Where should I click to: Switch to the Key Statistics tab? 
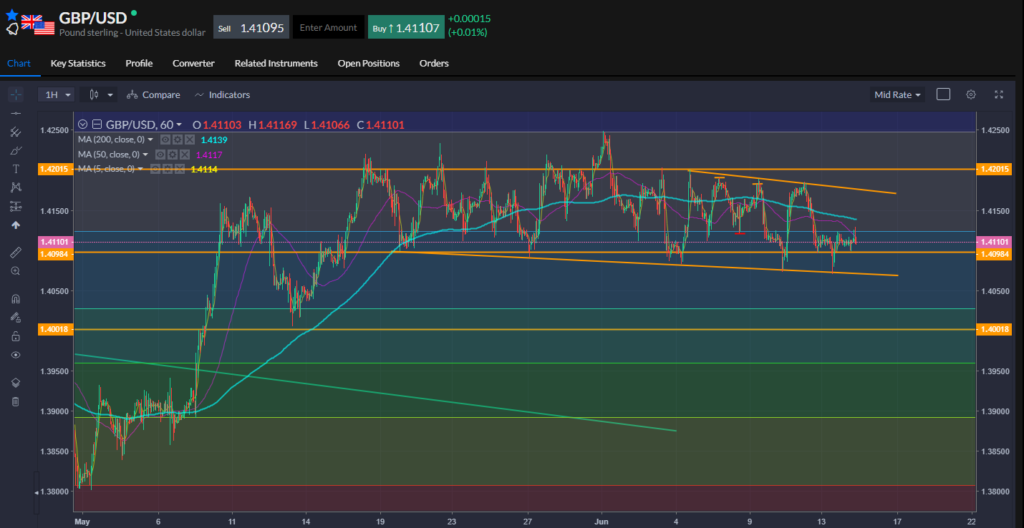[x=78, y=63]
